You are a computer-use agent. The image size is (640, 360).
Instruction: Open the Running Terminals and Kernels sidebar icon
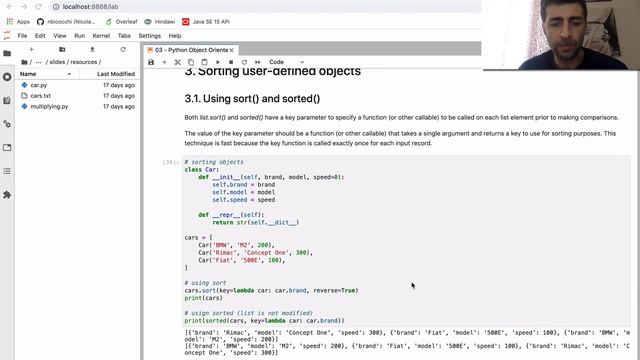tap(7, 77)
